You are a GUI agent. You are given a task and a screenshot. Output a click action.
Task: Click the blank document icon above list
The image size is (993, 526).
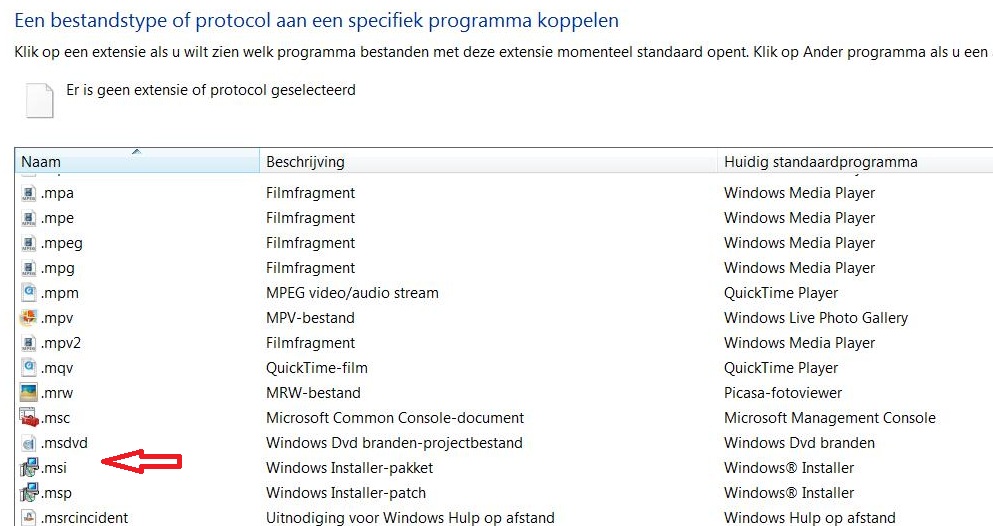coord(39,100)
